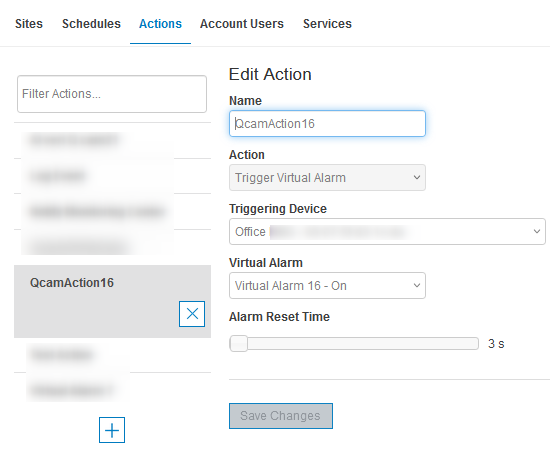This screenshot has height=451, width=550.
Task: Click the Triggering Device label
Action: point(278,209)
